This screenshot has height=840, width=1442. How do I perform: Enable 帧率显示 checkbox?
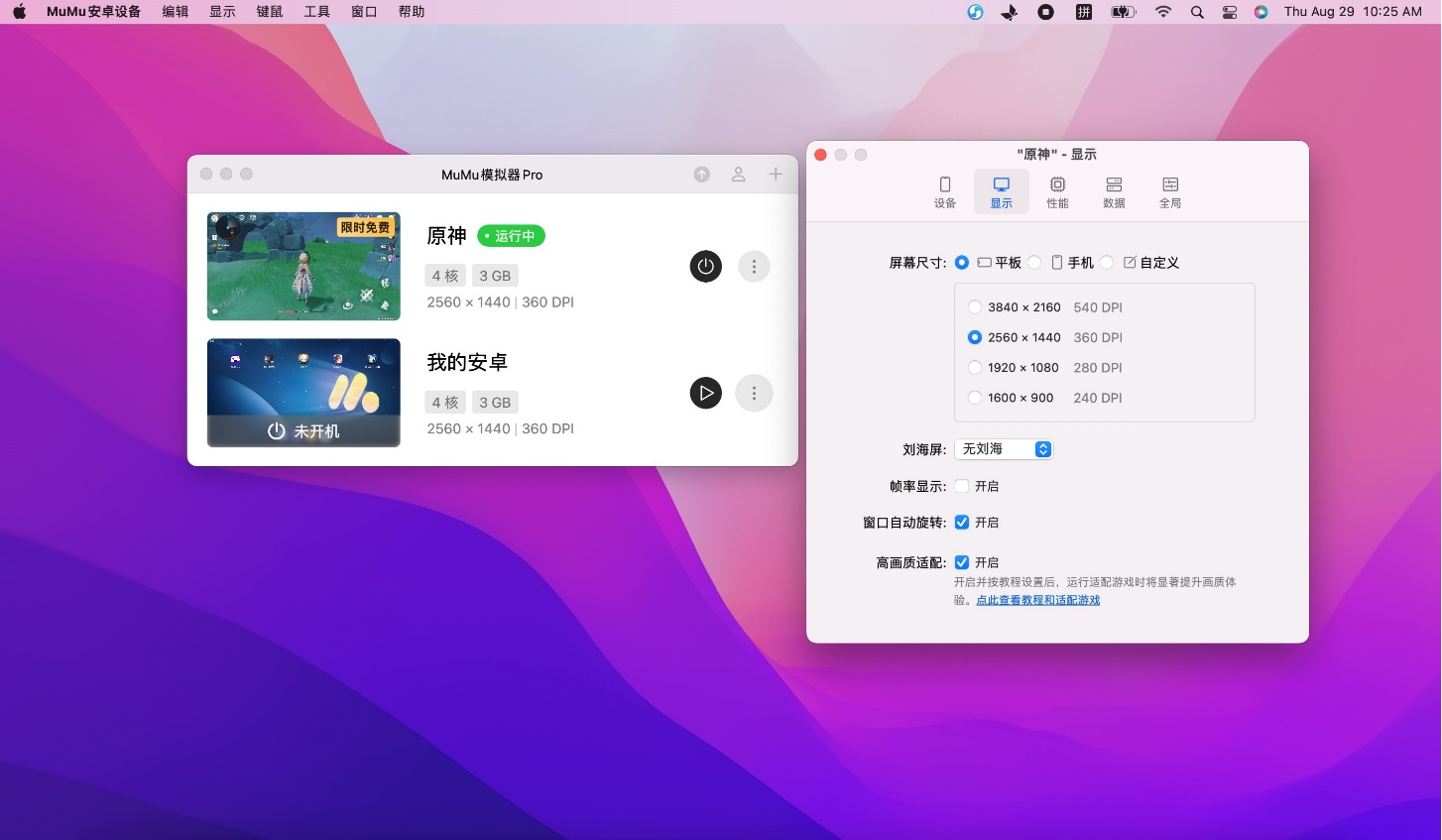pyautogui.click(x=962, y=486)
